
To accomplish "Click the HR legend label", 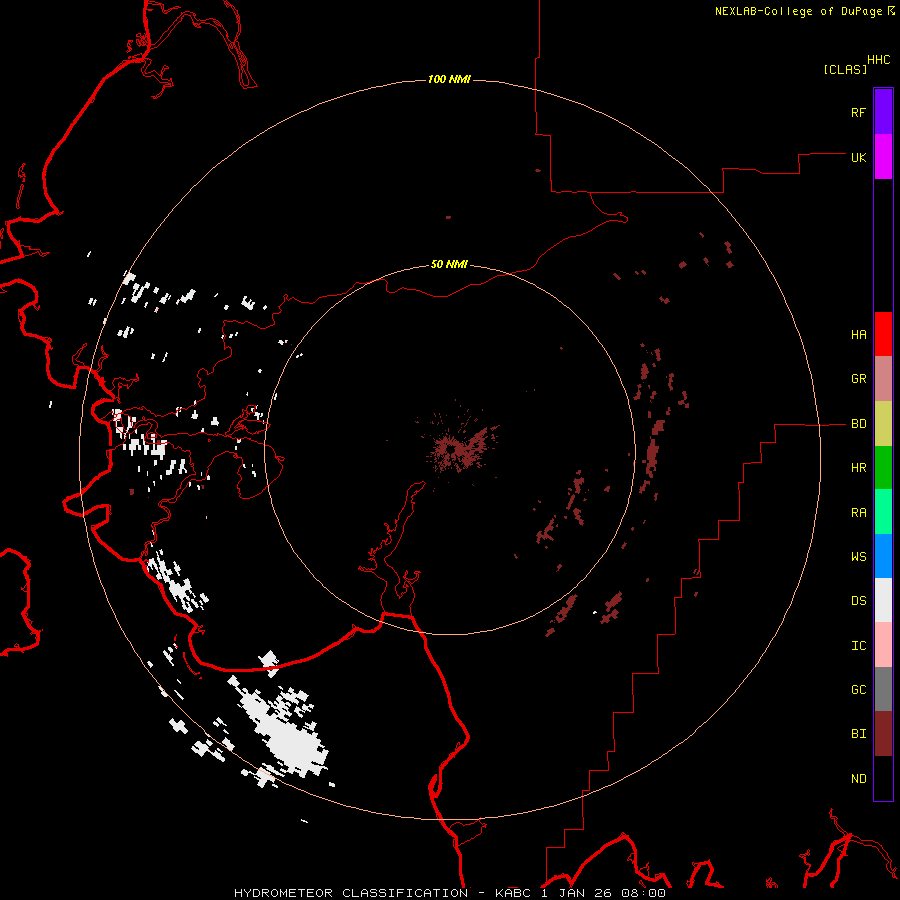I will [858, 468].
